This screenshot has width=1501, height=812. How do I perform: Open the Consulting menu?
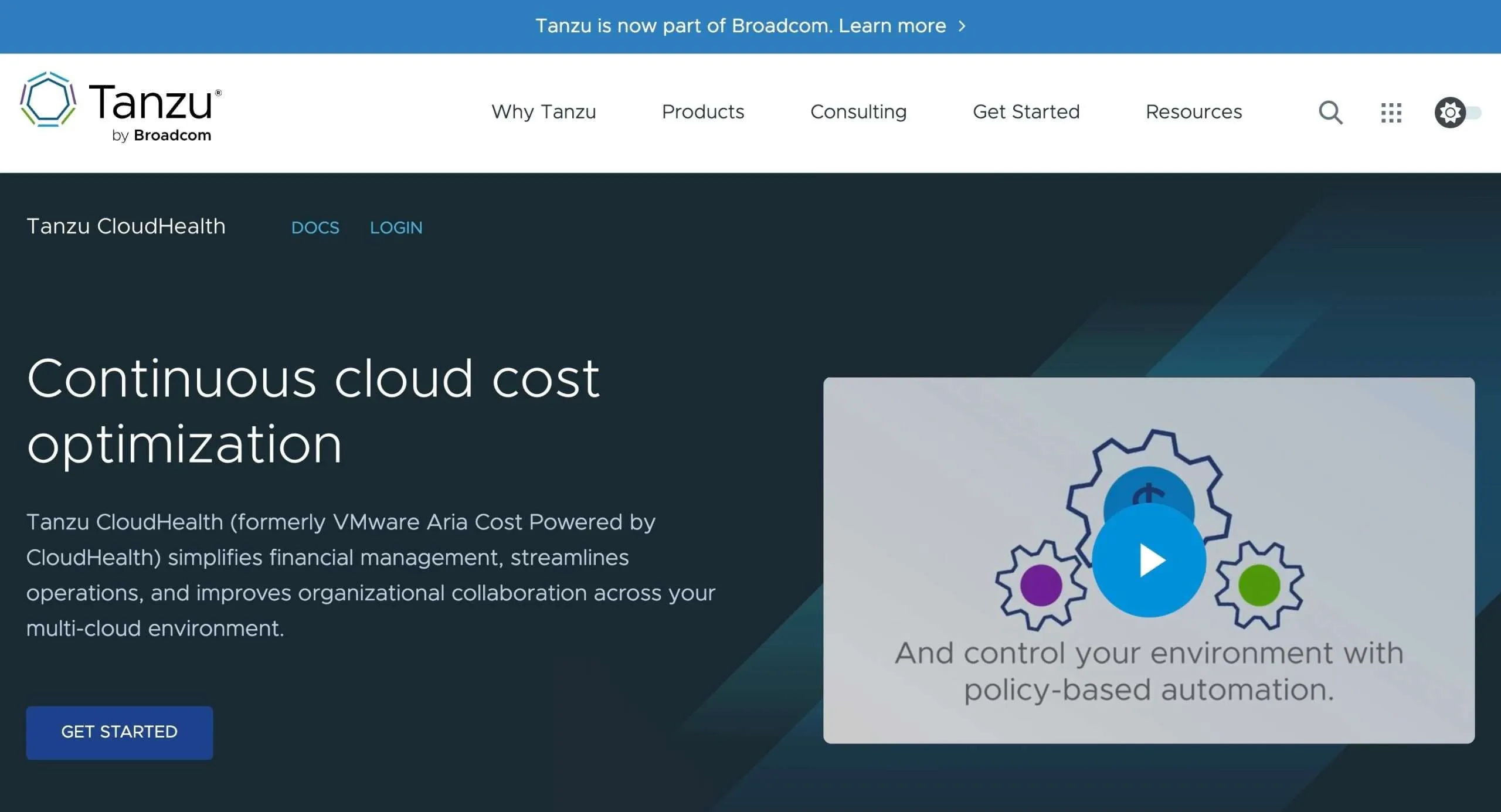point(858,112)
